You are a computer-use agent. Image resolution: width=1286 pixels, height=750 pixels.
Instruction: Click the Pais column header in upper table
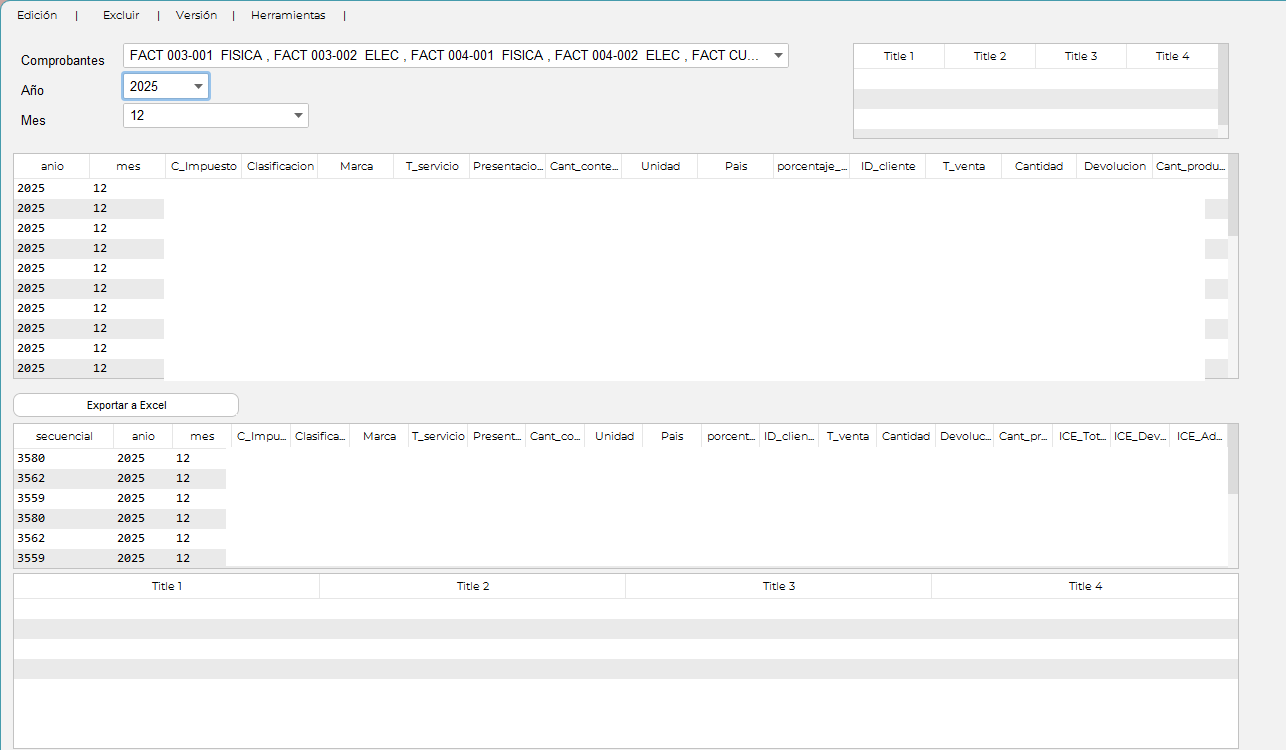(x=736, y=167)
